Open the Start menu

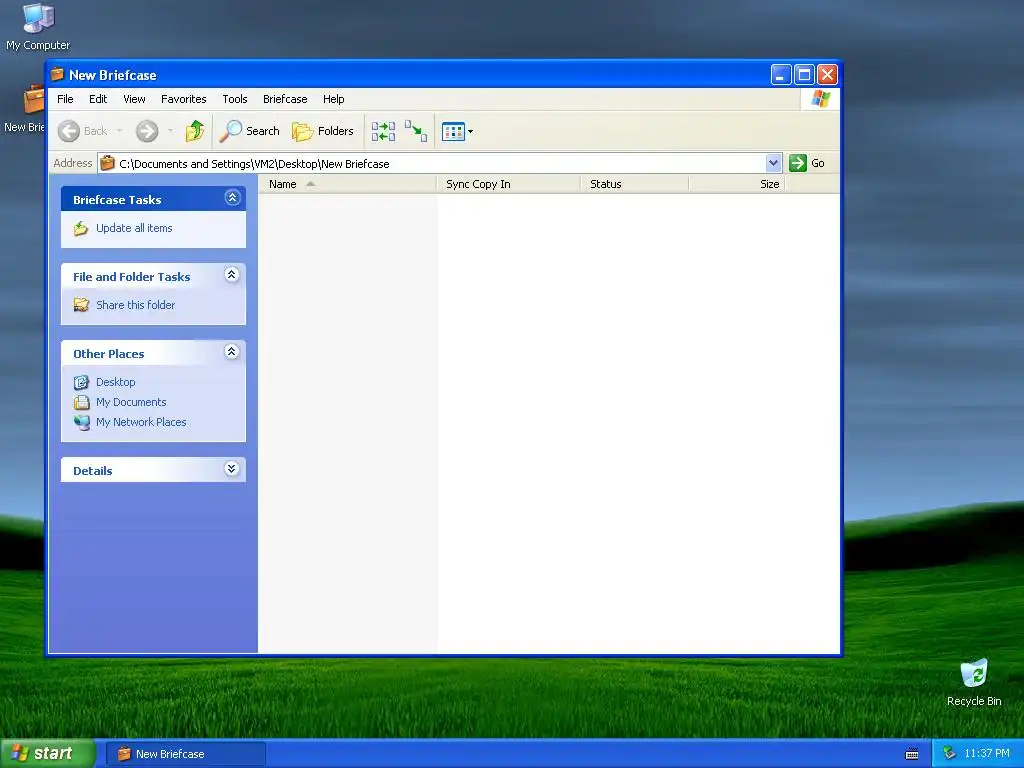[47, 754]
